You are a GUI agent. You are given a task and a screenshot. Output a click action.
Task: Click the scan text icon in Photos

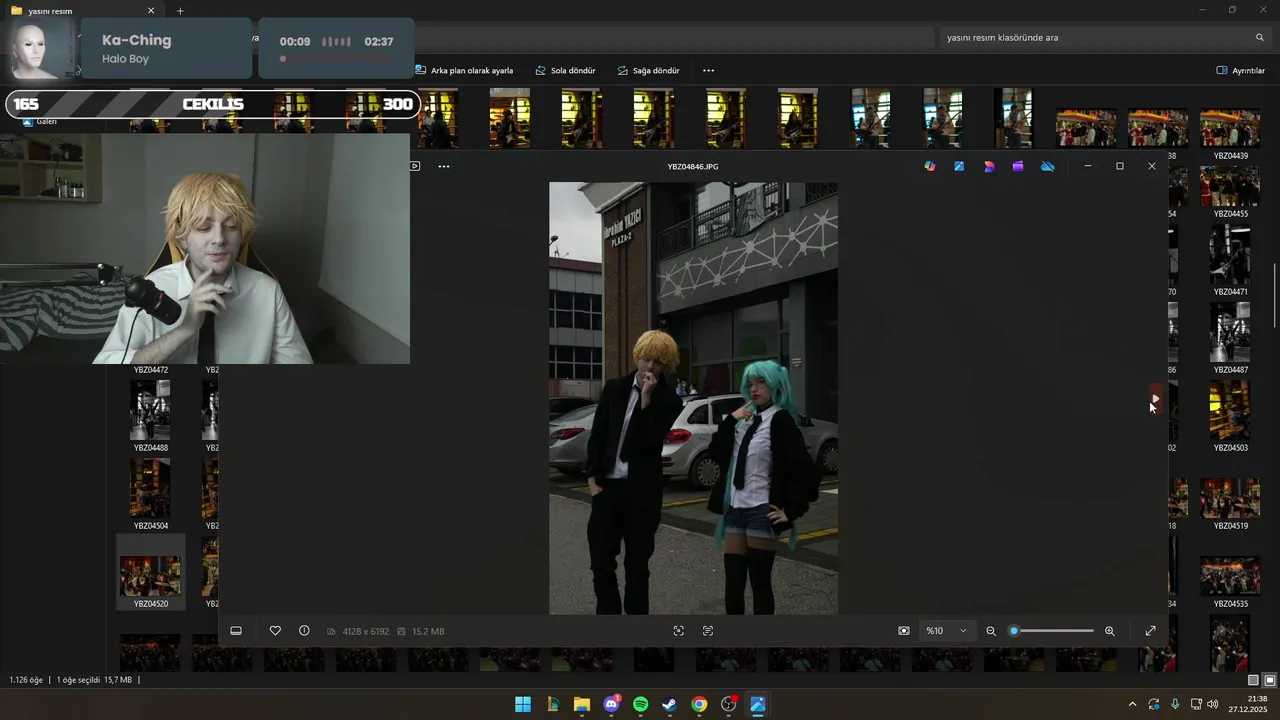[708, 631]
